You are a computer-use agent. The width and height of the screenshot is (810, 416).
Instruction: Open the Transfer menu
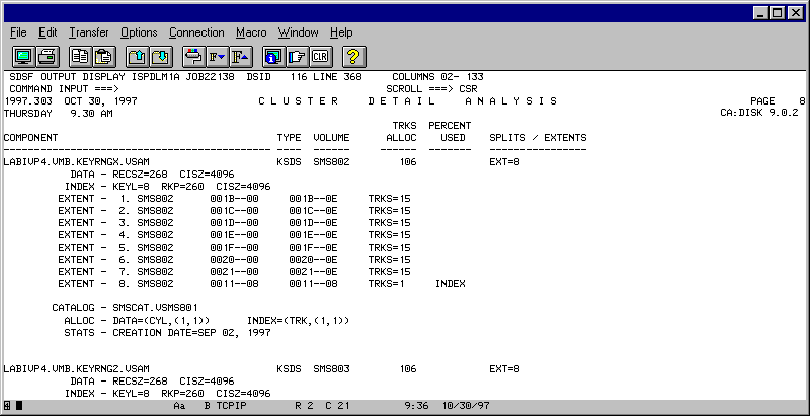pyautogui.click(x=89, y=33)
